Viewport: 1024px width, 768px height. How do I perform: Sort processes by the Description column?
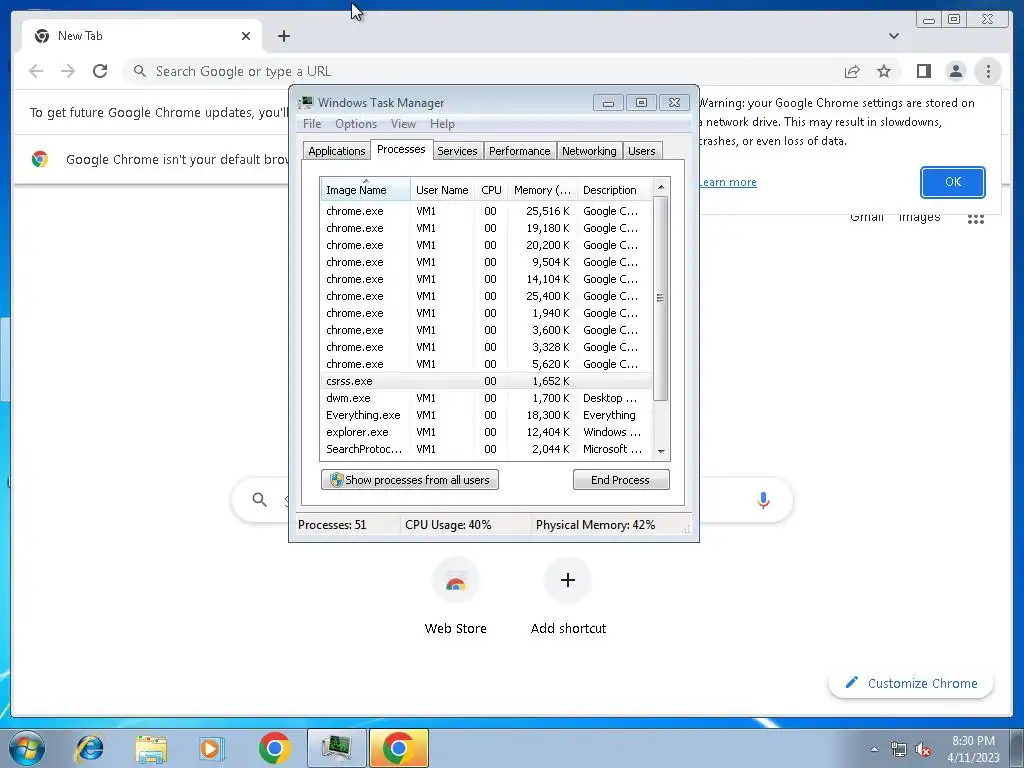[614, 189]
